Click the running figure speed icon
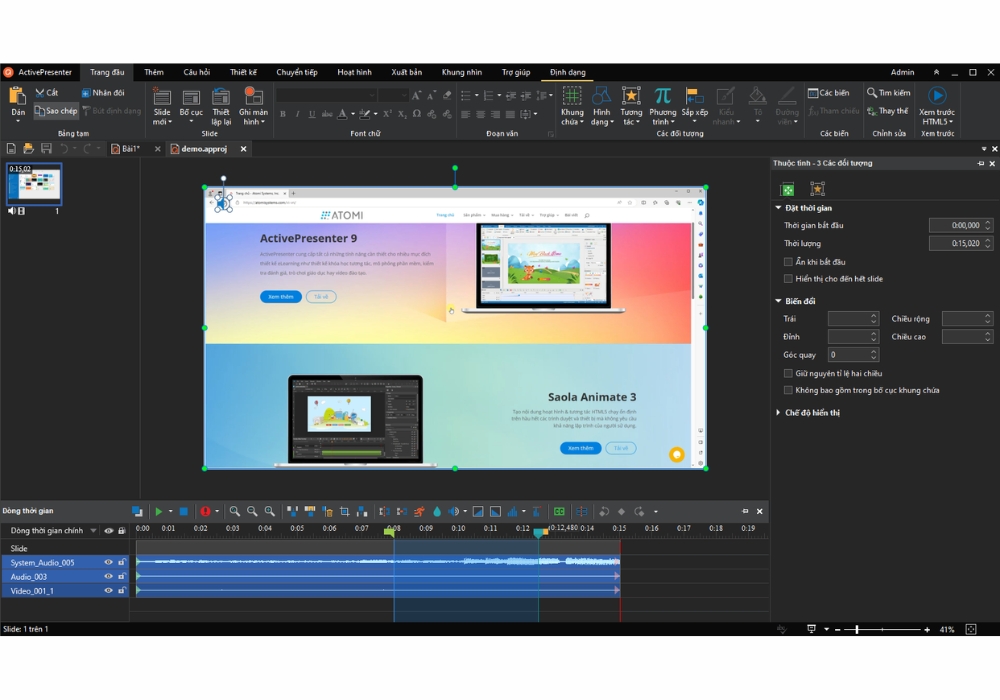The width and height of the screenshot is (1000, 700). coord(419,511)
